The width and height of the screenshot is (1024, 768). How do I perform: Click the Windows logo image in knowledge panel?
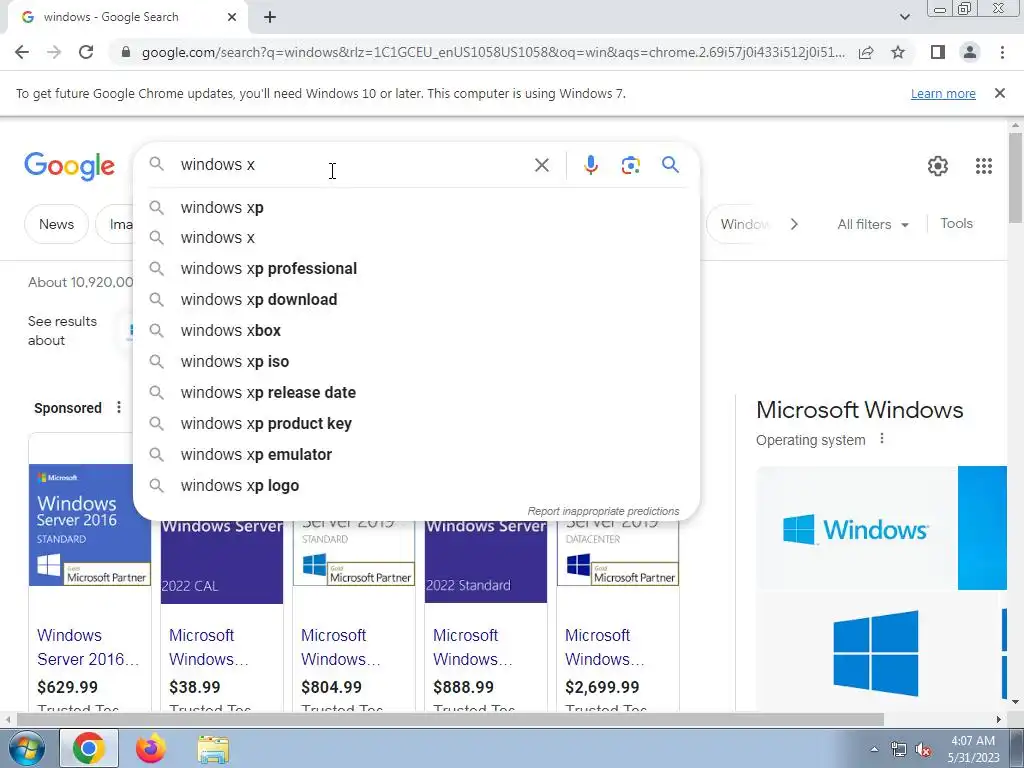tap(856, 528)
